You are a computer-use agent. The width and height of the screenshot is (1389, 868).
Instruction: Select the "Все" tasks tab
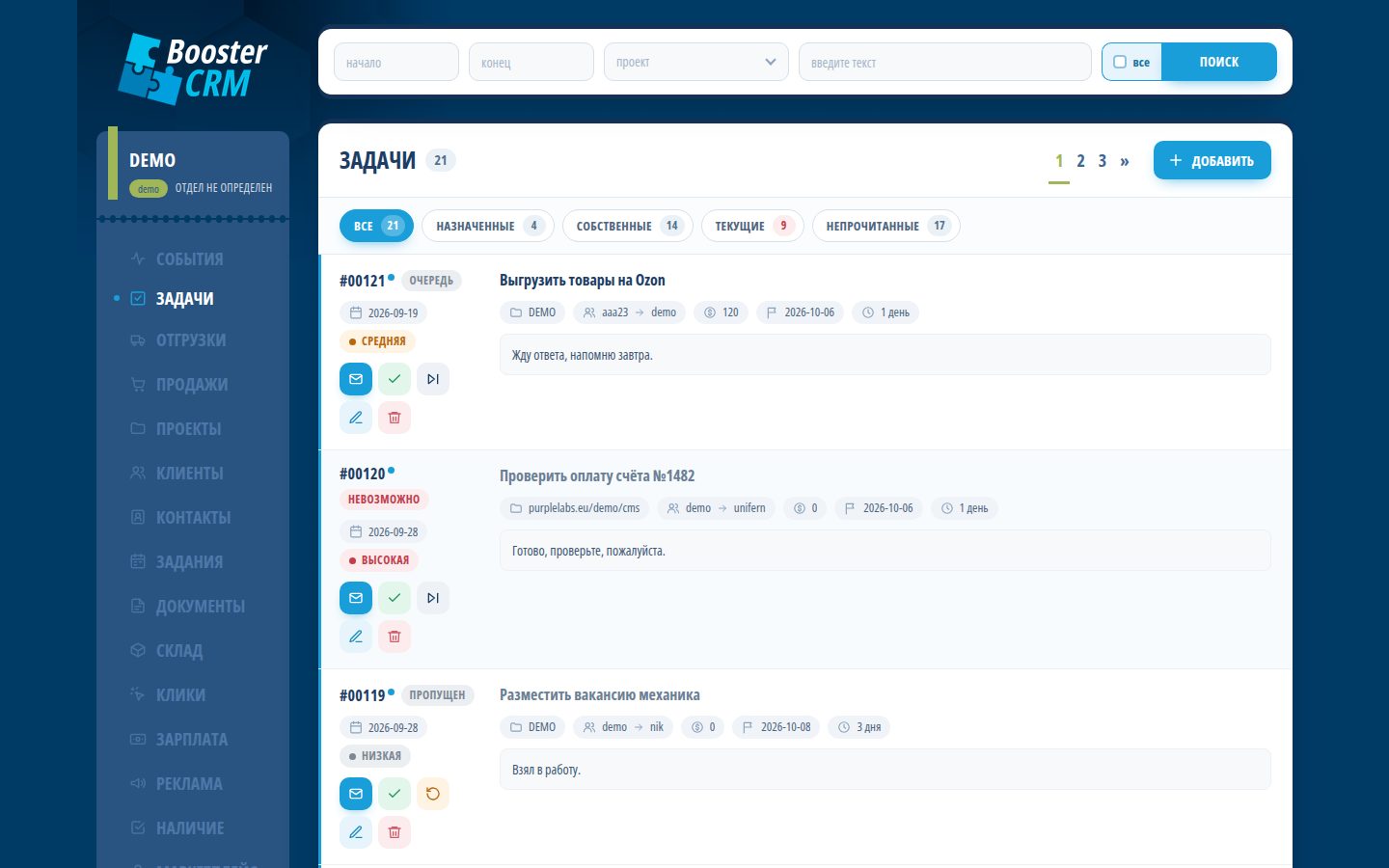point(376,226)
